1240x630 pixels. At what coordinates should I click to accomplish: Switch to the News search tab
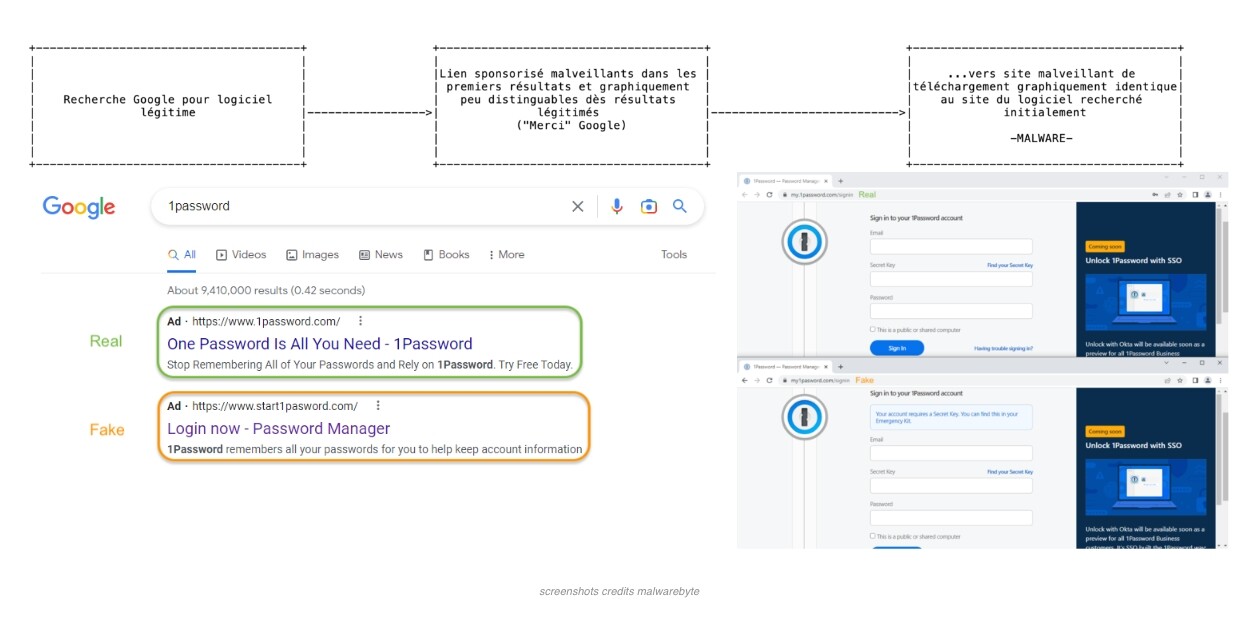point(381,255)
